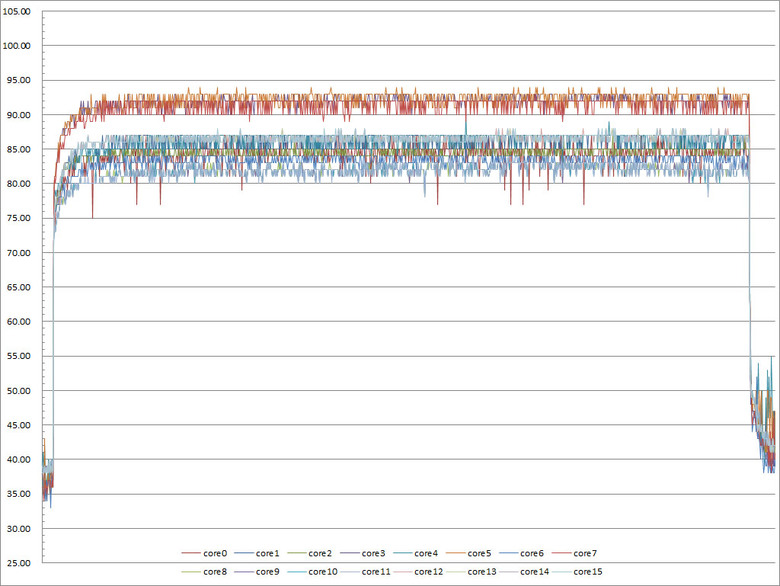The width and height of the screenshot is (780, 586).
Task: Select the core3 legend entry
Action: [x=363, y=553]
